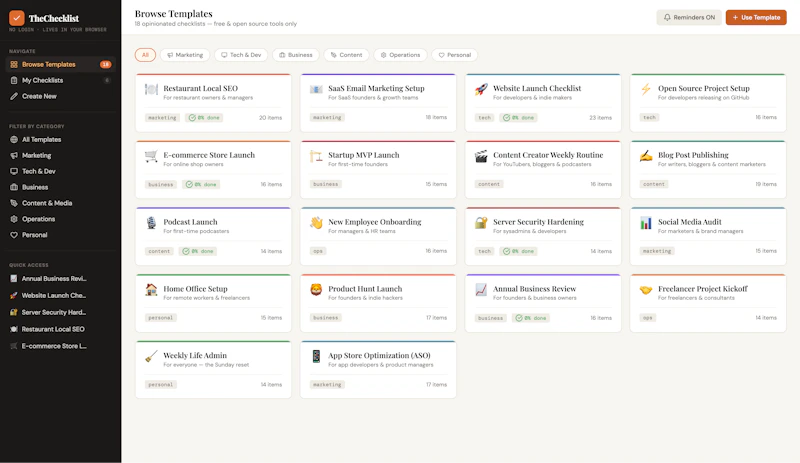Click the plate icon on Restaurant Local SEO card
Image resolution: width=800 pixels, height=463 pixels.
click(151, 89)
